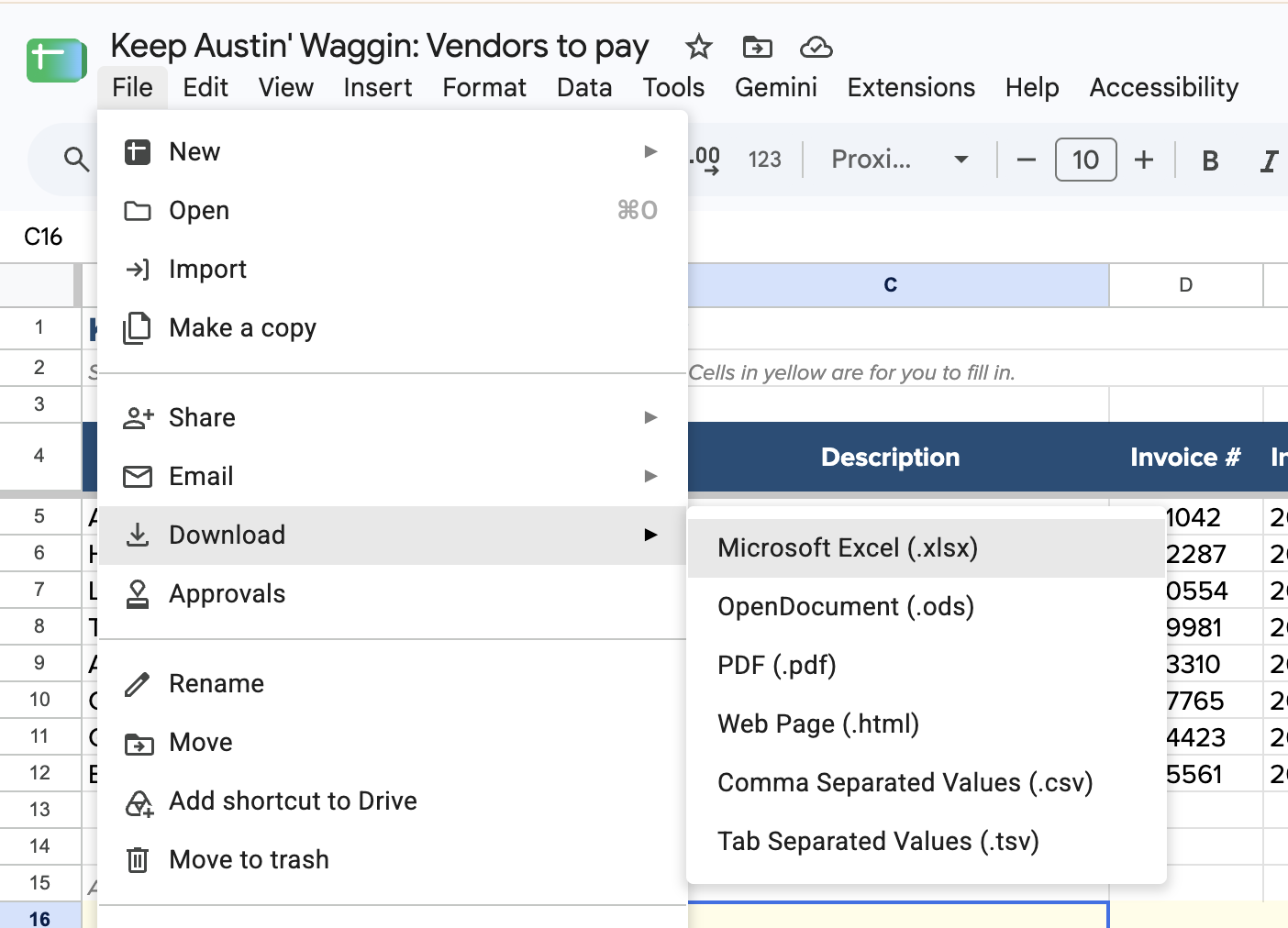1288x928 pixels.
Task: Click the document title Keep Austin' Waggin
Action: [x=380, y=46]
